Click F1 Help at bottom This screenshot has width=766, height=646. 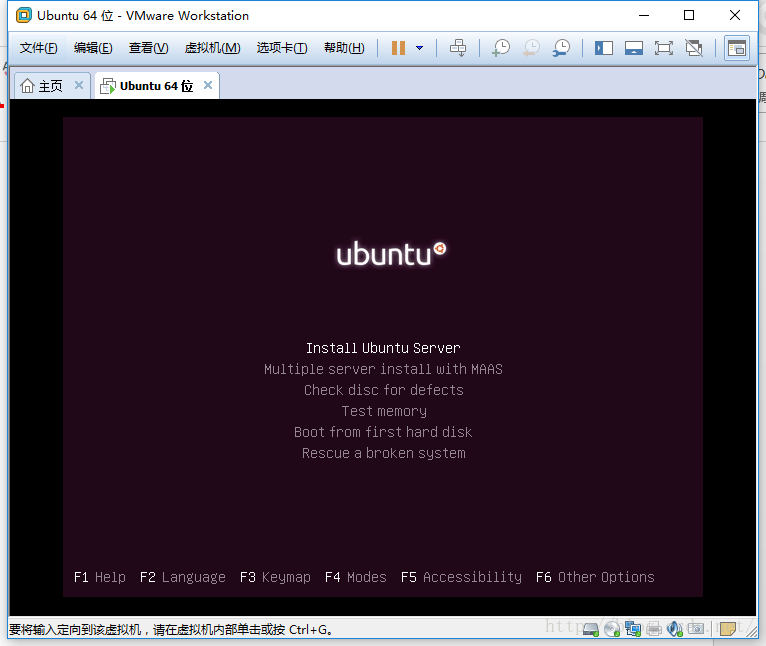pos(100,577)
